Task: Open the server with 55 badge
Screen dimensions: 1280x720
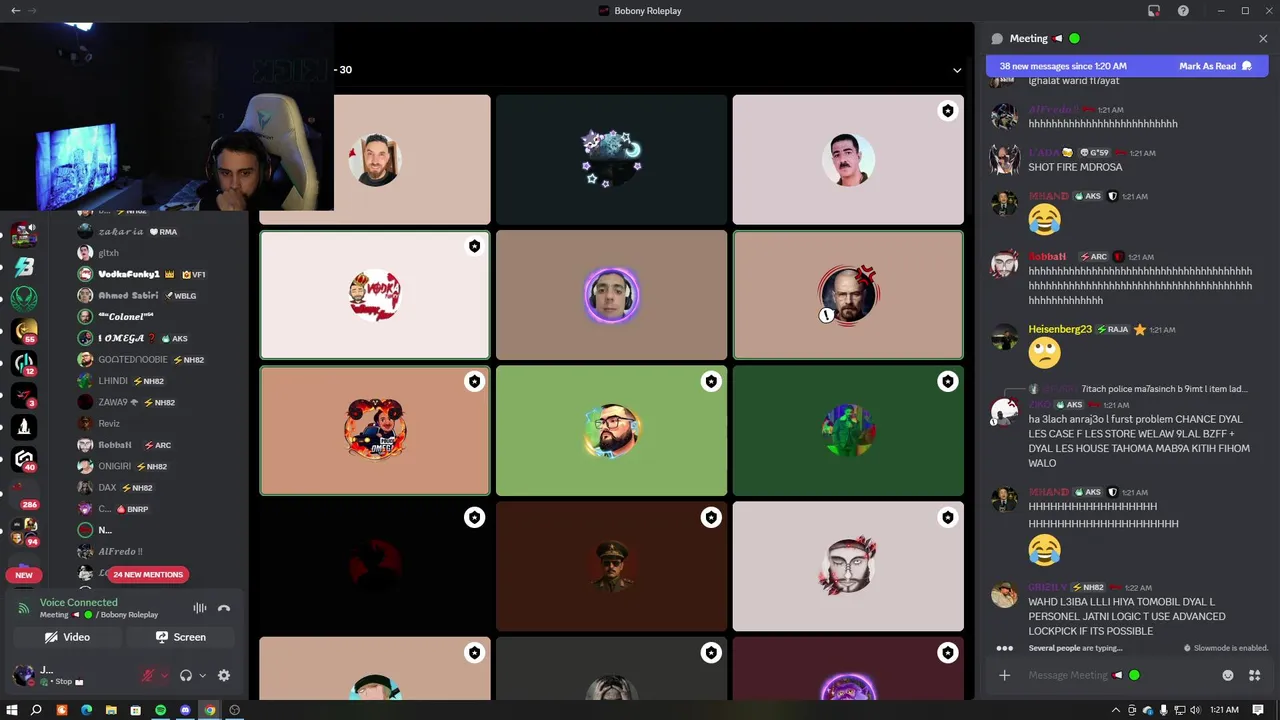Action: coord(24,331)
